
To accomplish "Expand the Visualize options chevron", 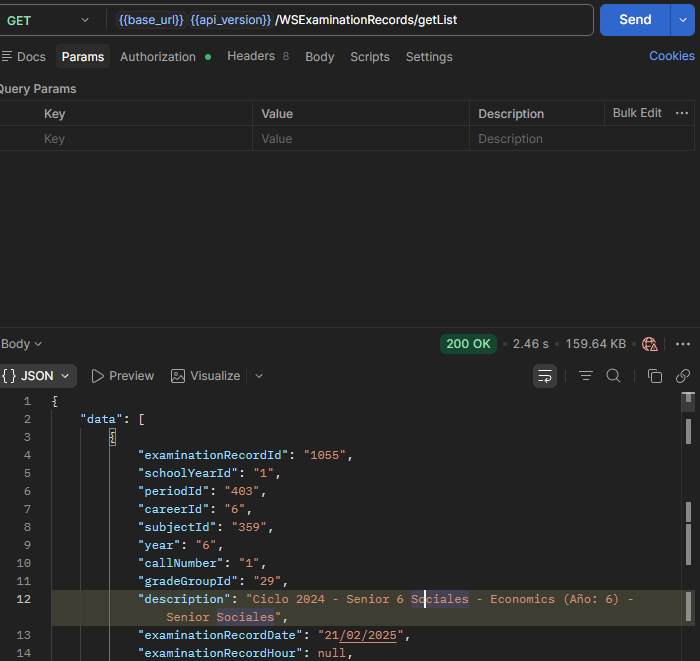I will (x=259, y=376).
